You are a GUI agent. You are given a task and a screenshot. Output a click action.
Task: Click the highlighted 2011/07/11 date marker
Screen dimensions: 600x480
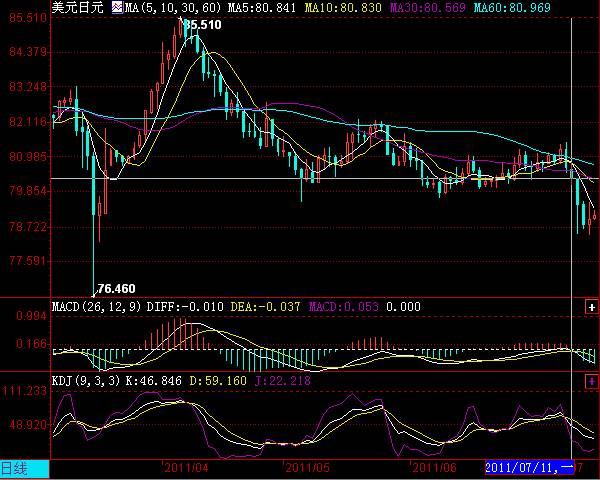[530, 467]
